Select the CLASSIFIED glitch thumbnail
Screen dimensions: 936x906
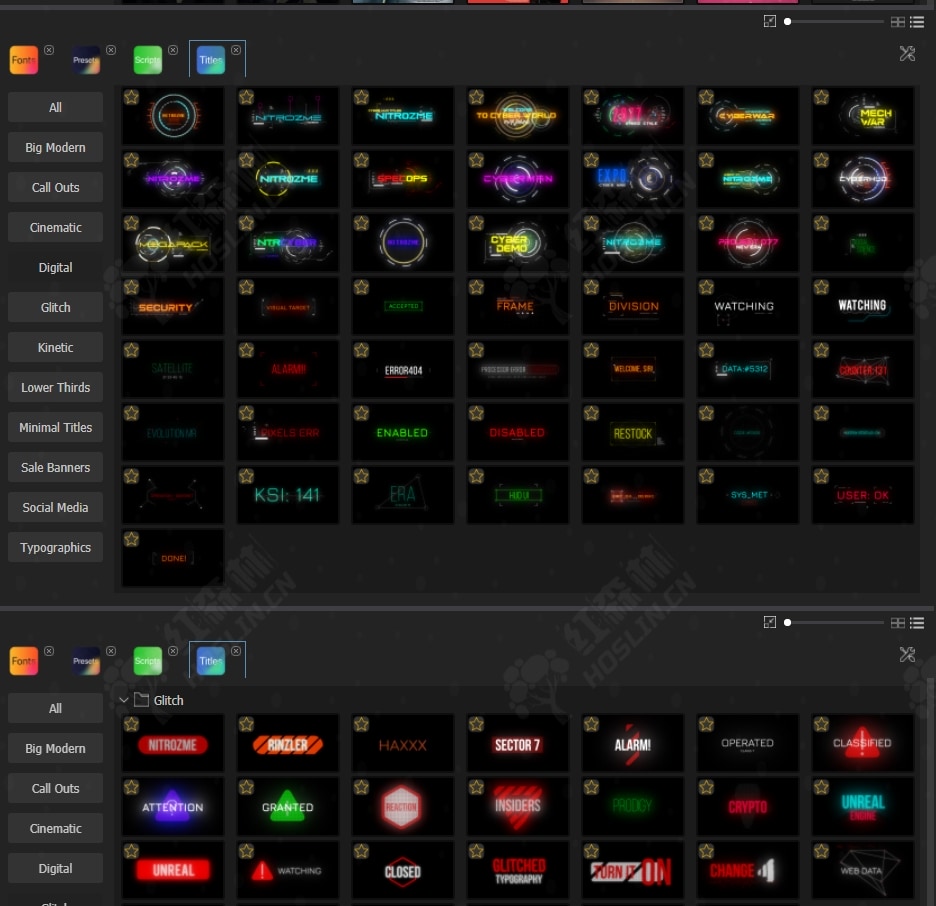863,743
